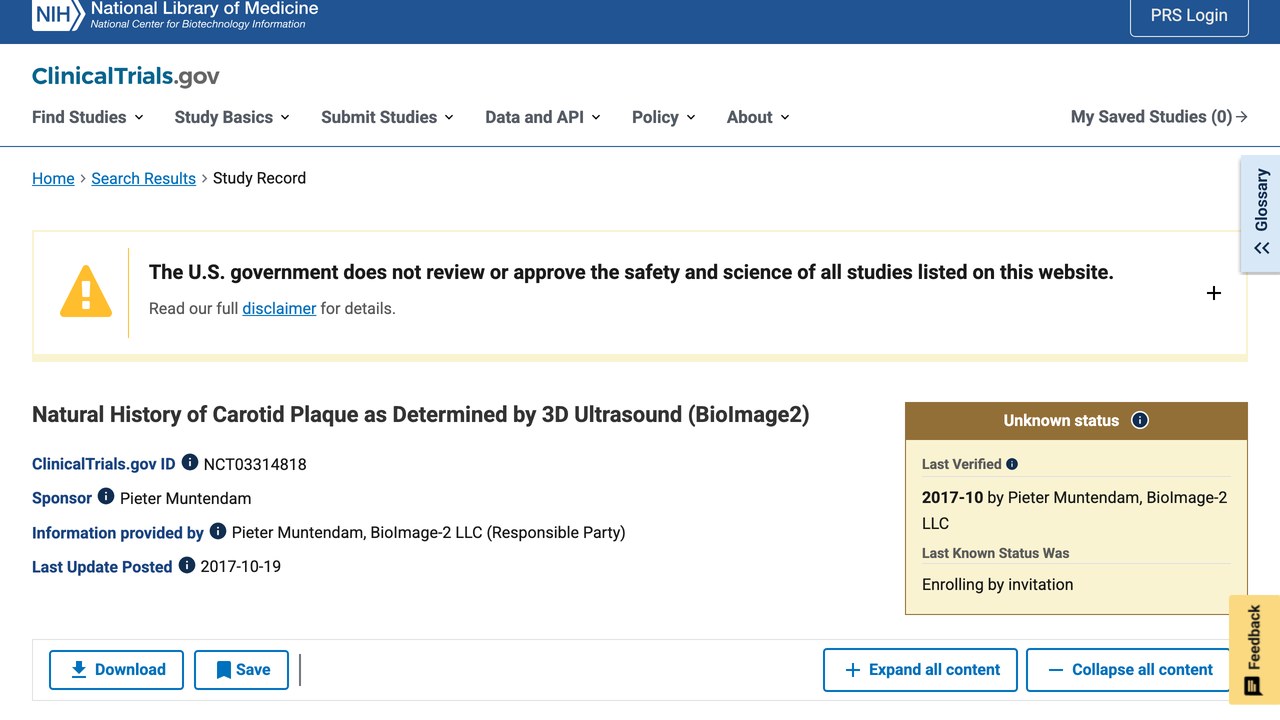
Task: Open the Policy menu
Action: click(664, 117)
